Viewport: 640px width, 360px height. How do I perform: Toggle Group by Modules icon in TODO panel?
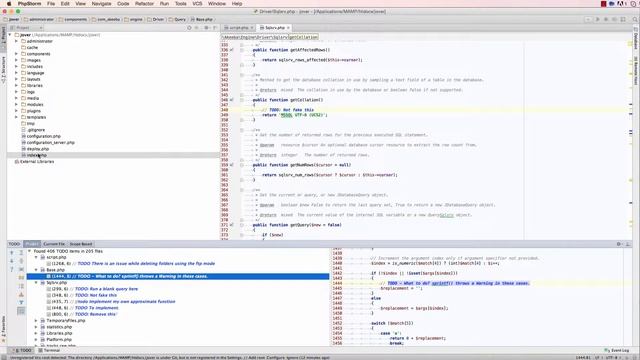click(21, 278)
